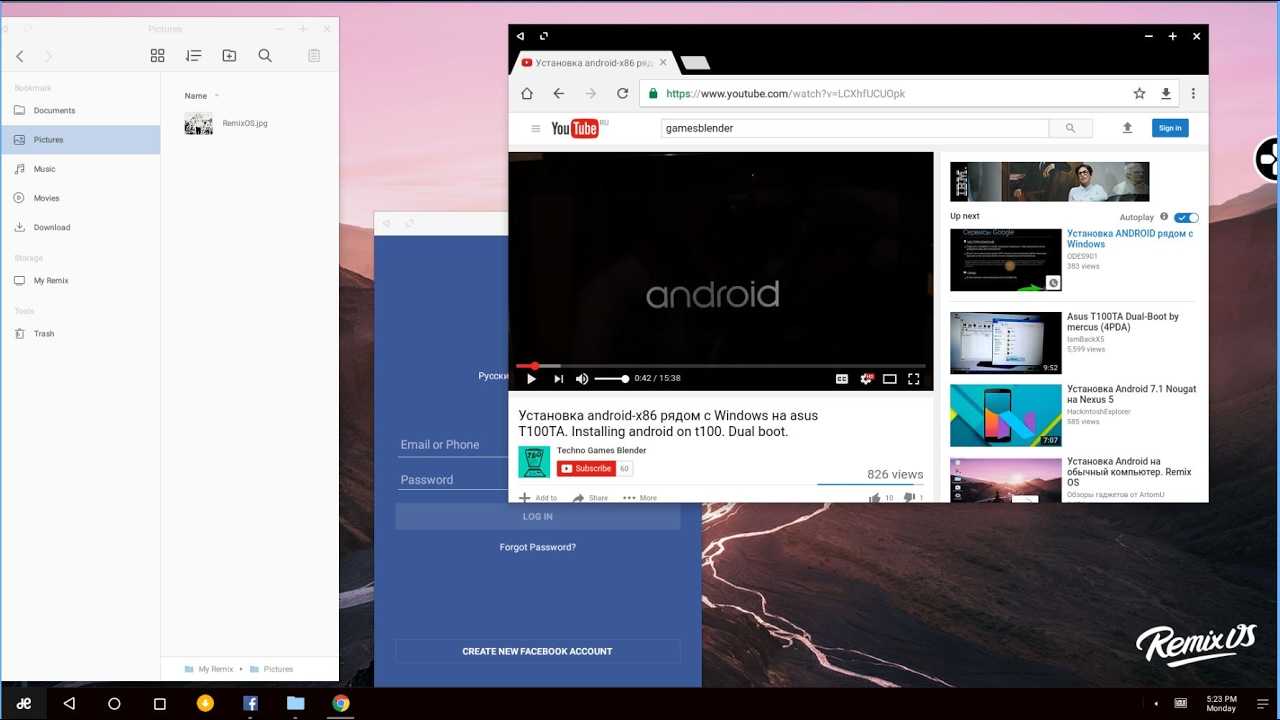Open file manager search
1280x720 pixels.
click(x=265, y=56)
